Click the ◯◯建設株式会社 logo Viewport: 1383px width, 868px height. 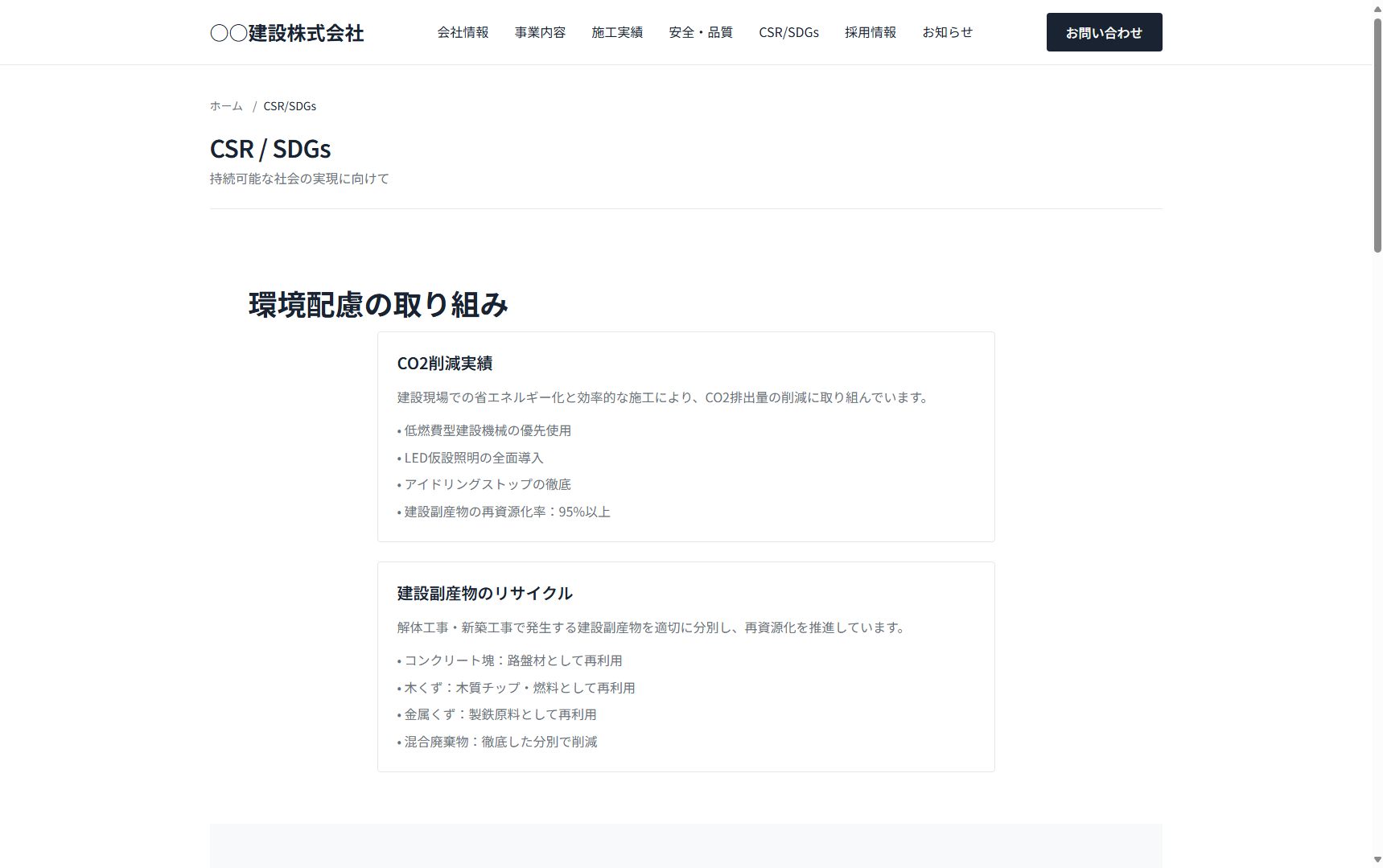286,33
